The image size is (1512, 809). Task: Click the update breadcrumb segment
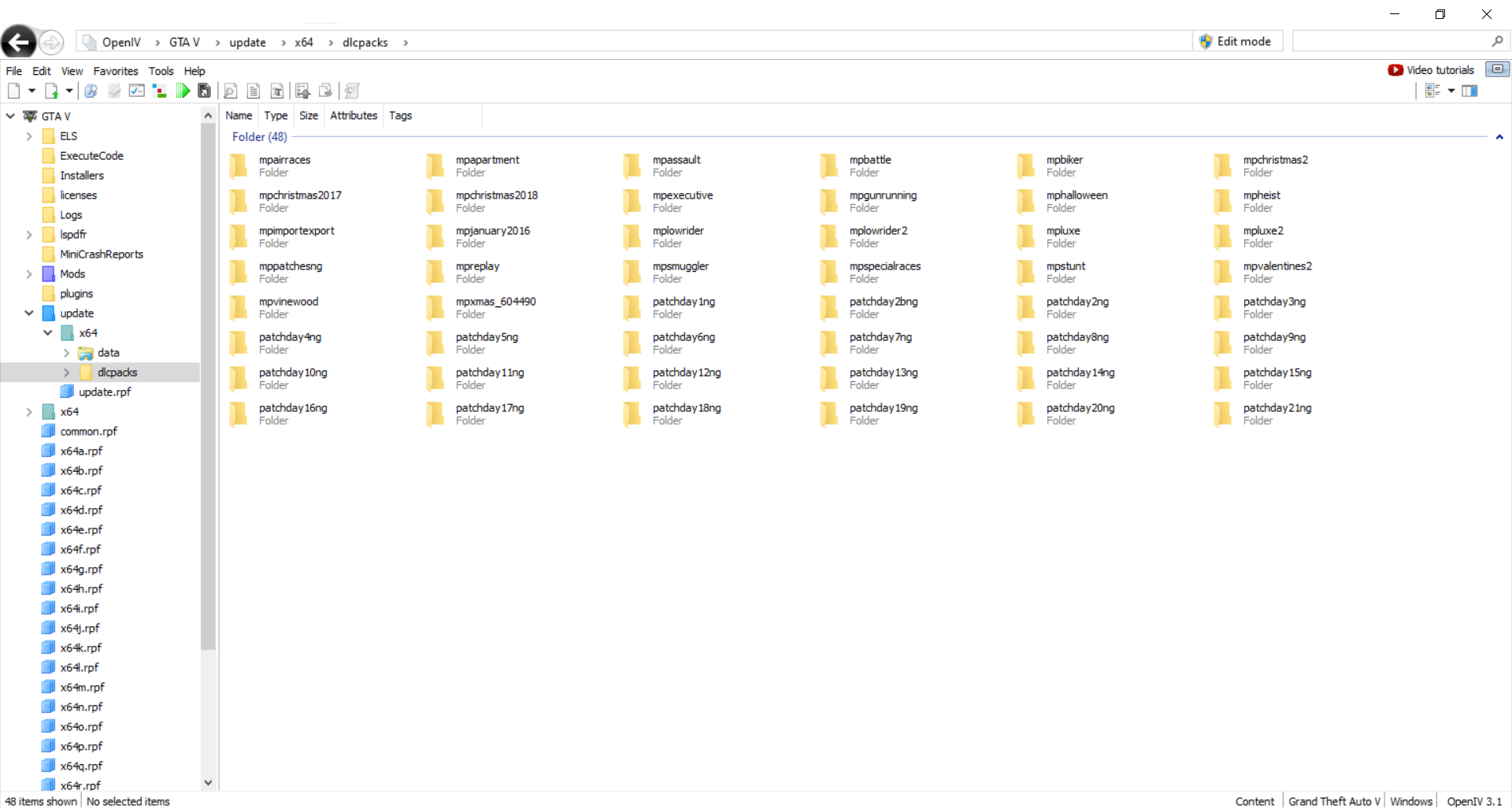pos(247,43)
